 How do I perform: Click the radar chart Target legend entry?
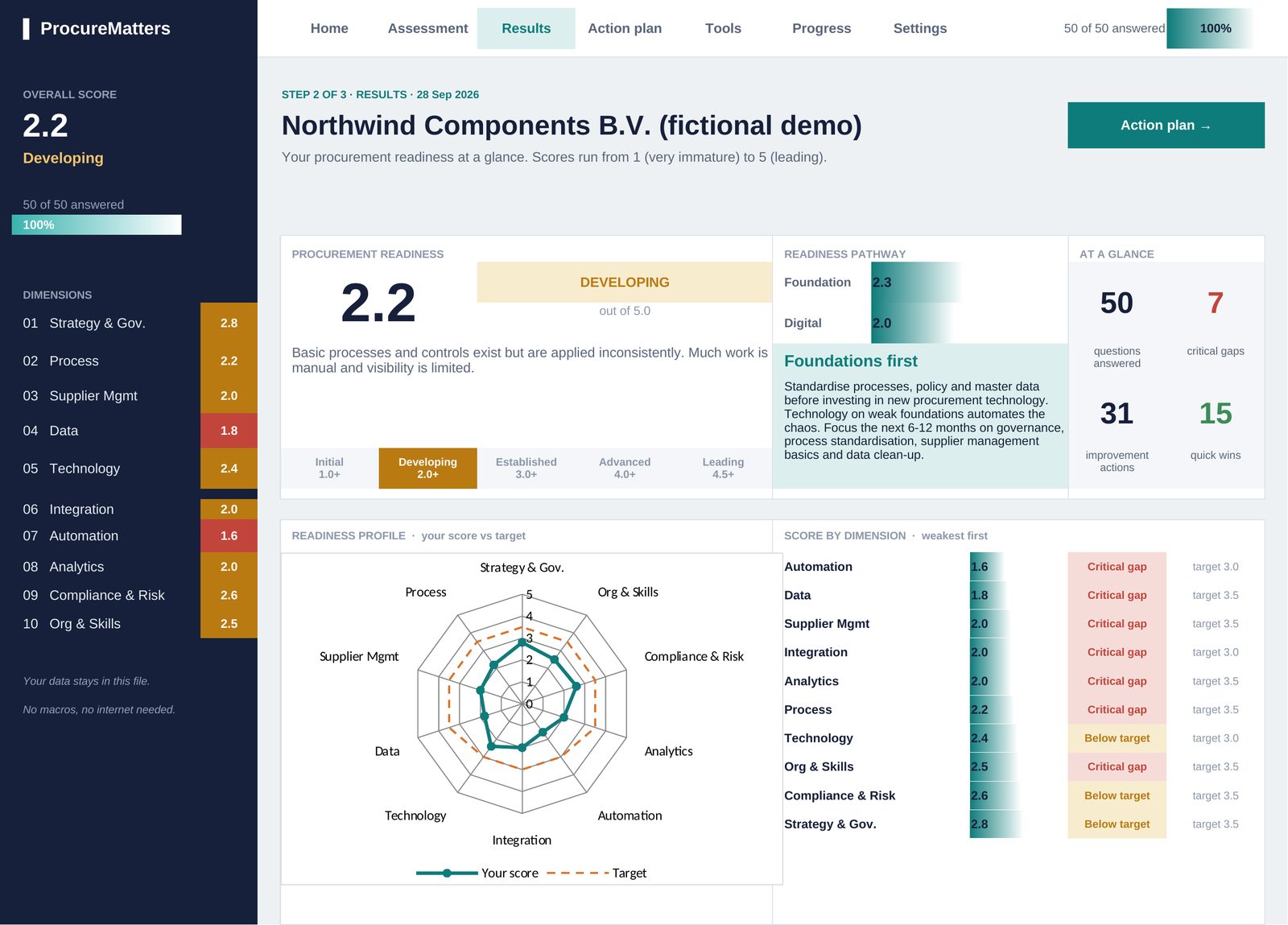coord(596,873)
